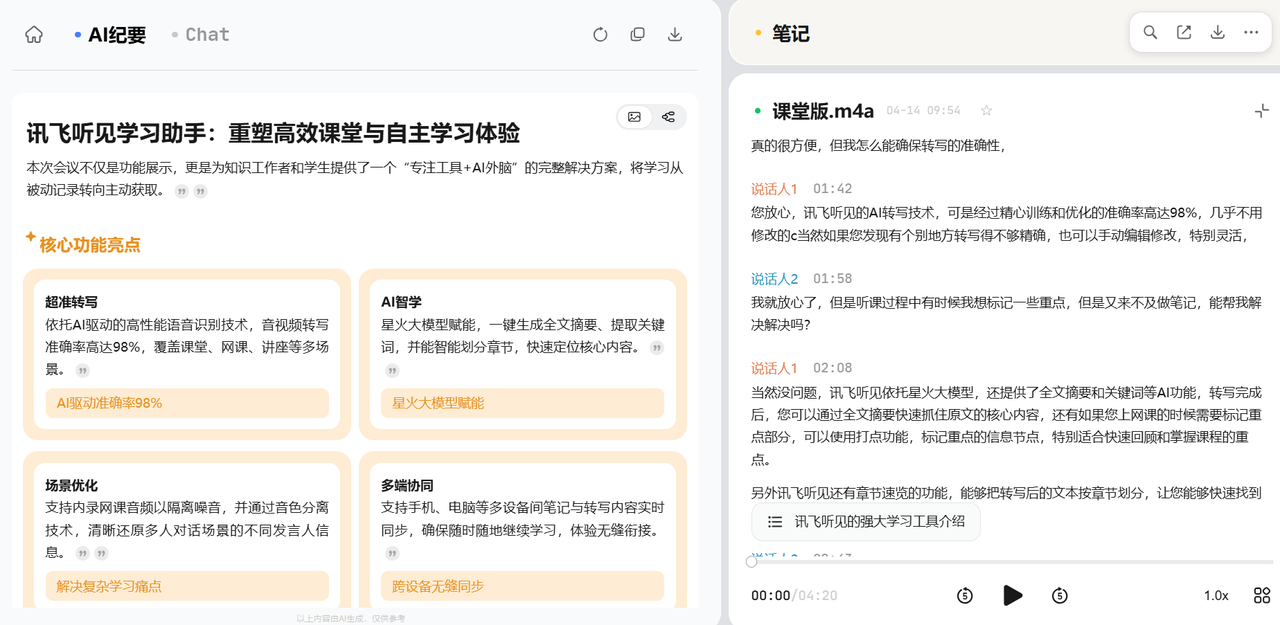Click the 核心功能亮点 section heading
Image resolution: width=1280 pixels, height=625 pixels.
click(x=90, y=245)
